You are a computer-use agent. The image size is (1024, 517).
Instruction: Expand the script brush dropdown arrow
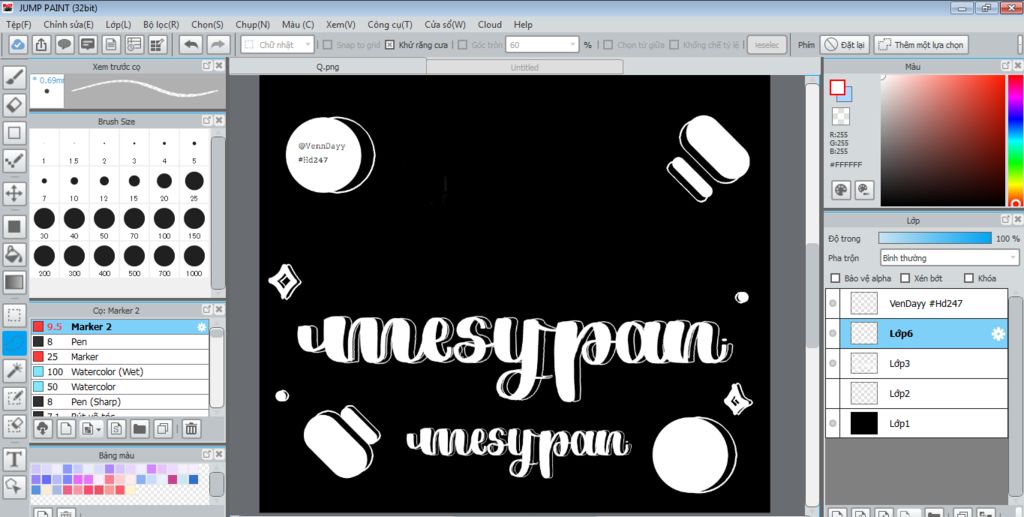[99, 430]
